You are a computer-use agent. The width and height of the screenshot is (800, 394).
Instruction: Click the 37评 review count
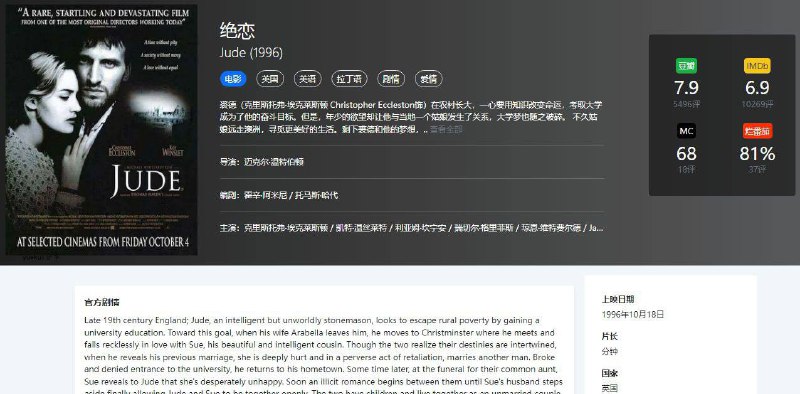tap(758, 169)
